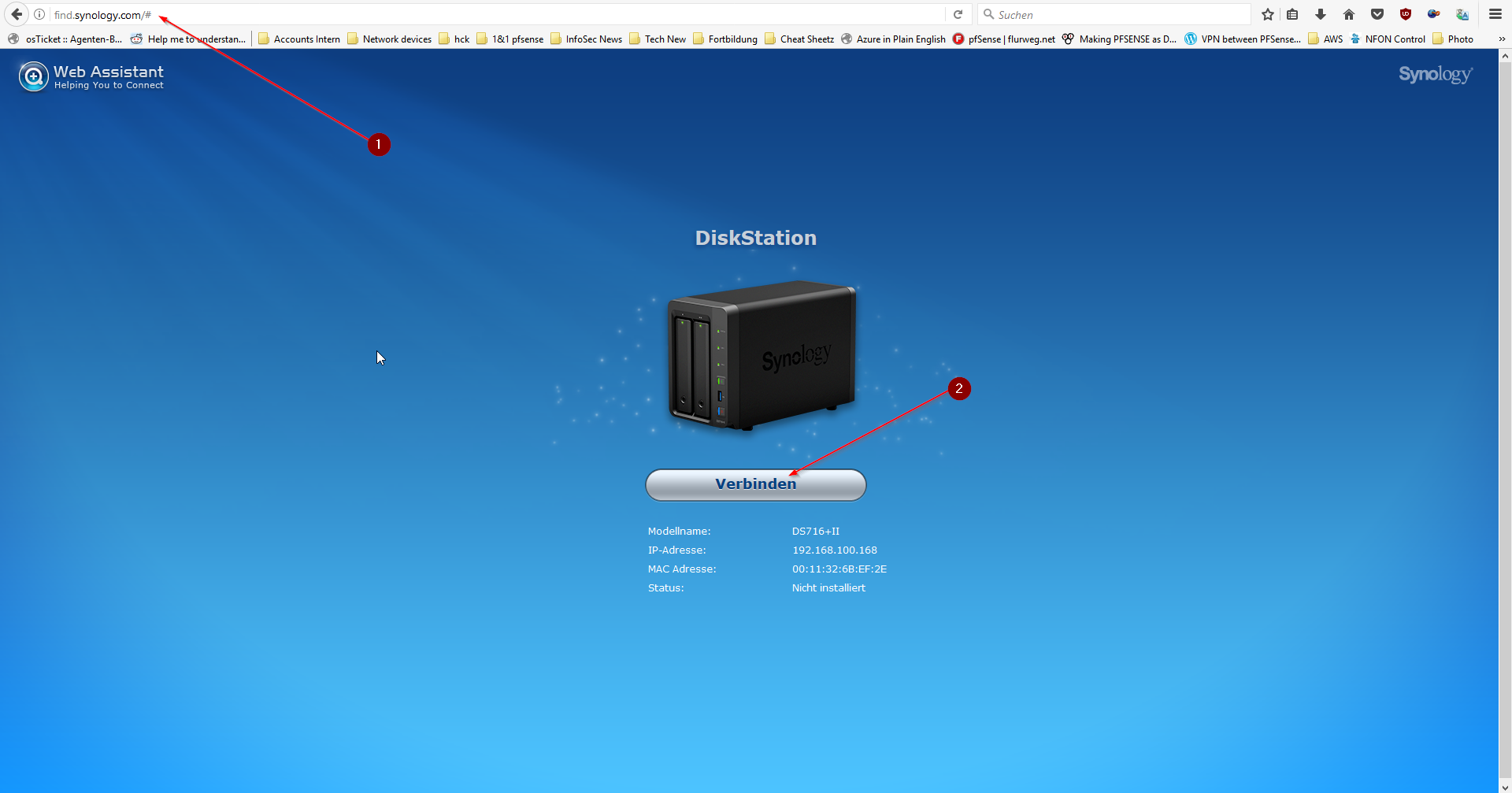Click the Web Assistant logo icon
Viewport: 1512px width, 793px height.
pos(34,76)
